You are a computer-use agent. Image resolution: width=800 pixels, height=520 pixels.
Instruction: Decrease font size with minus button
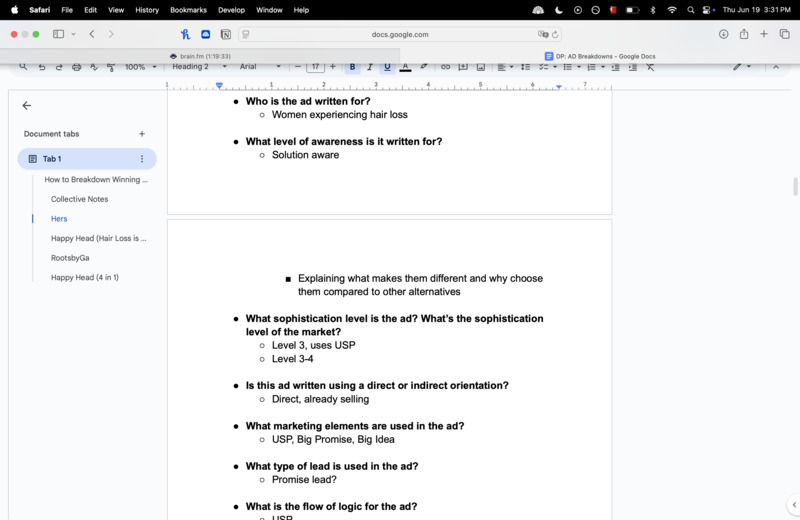pos(298,67)
